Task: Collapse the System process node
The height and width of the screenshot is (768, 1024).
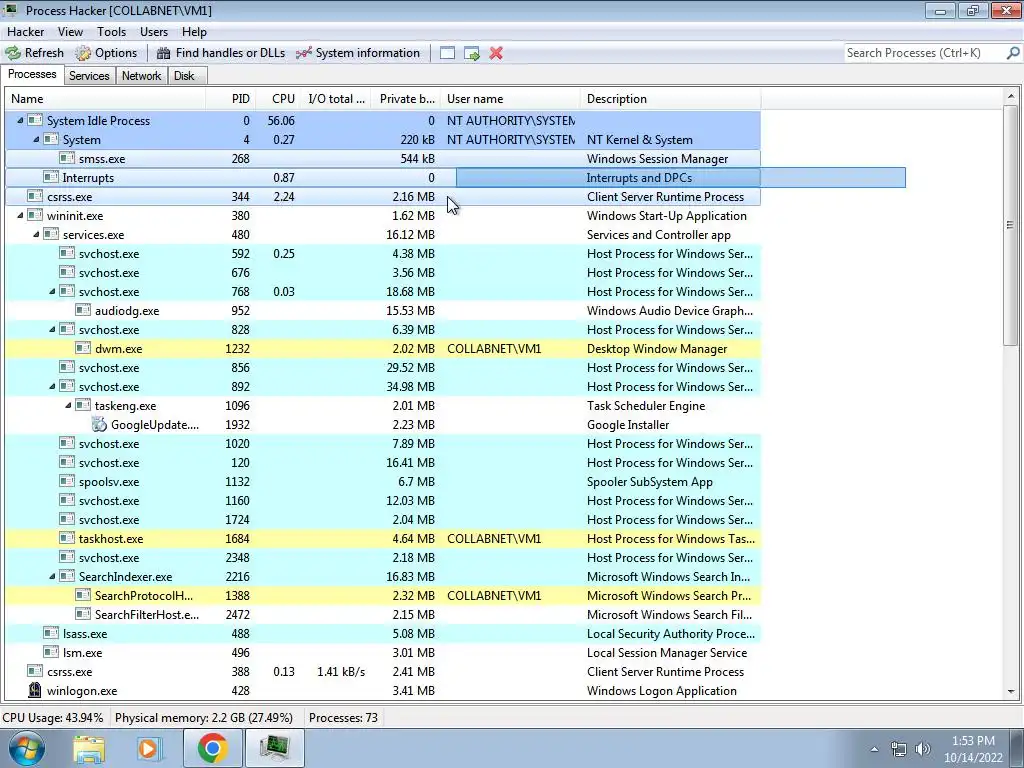Action: pyautogui.click(x=36, y=139)
